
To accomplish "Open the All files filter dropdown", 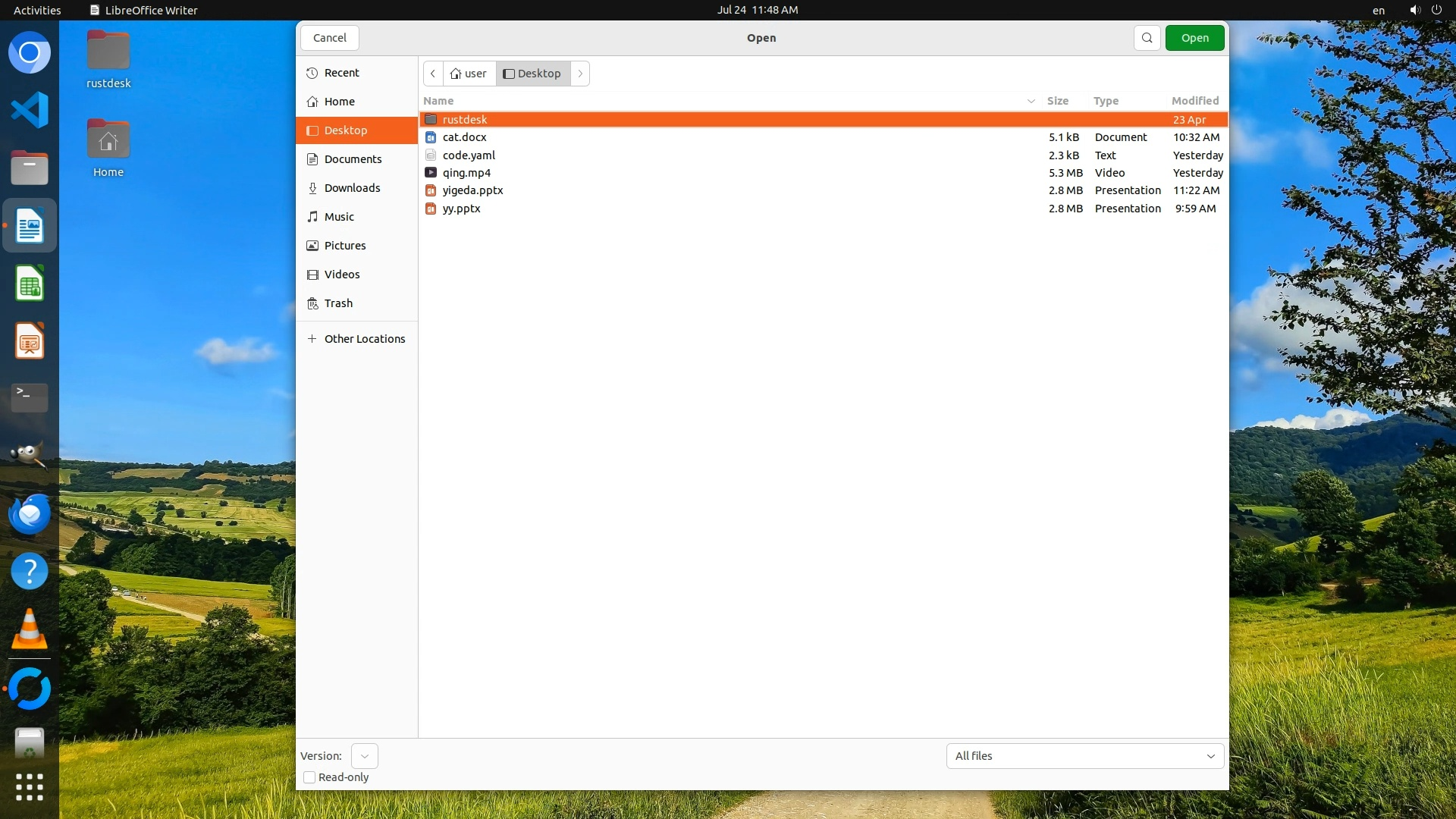I will pyautogui.click(x=1084, y=756).
